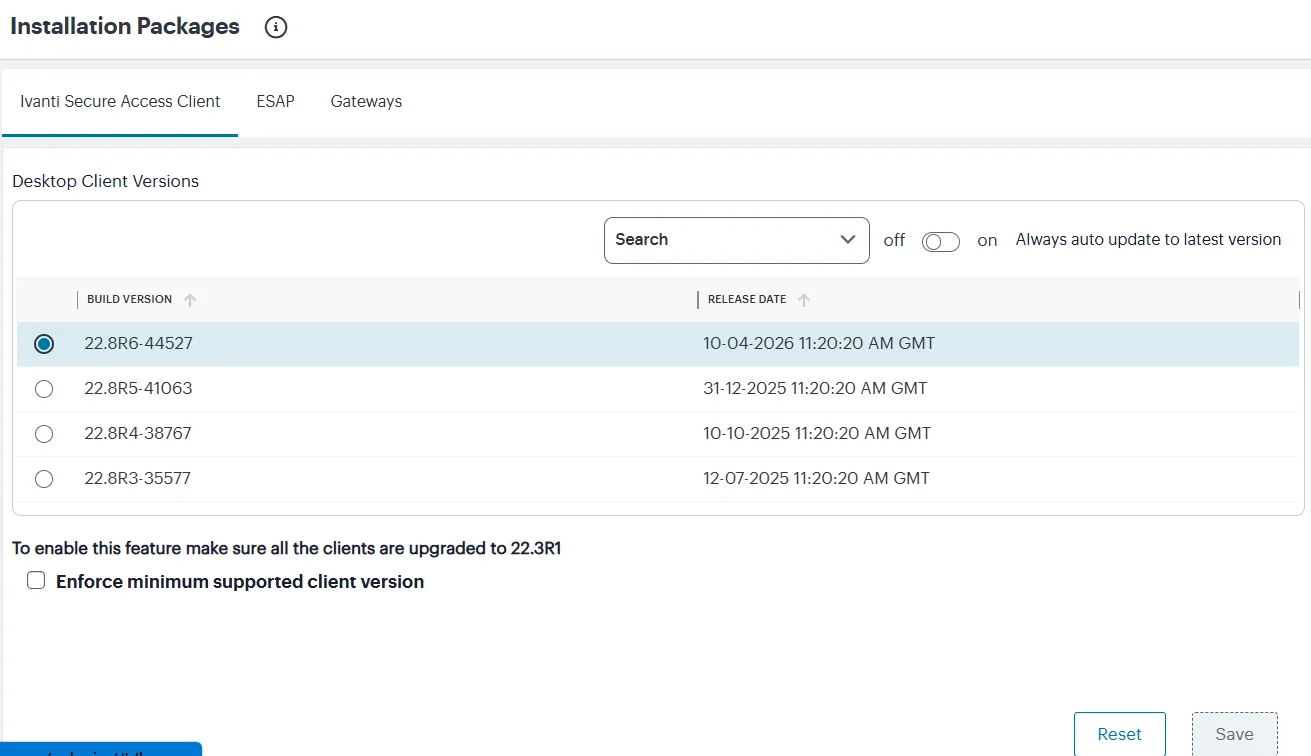1311x756 pixels.
Task: Click the Build Version column header
Action: [129, 299]
